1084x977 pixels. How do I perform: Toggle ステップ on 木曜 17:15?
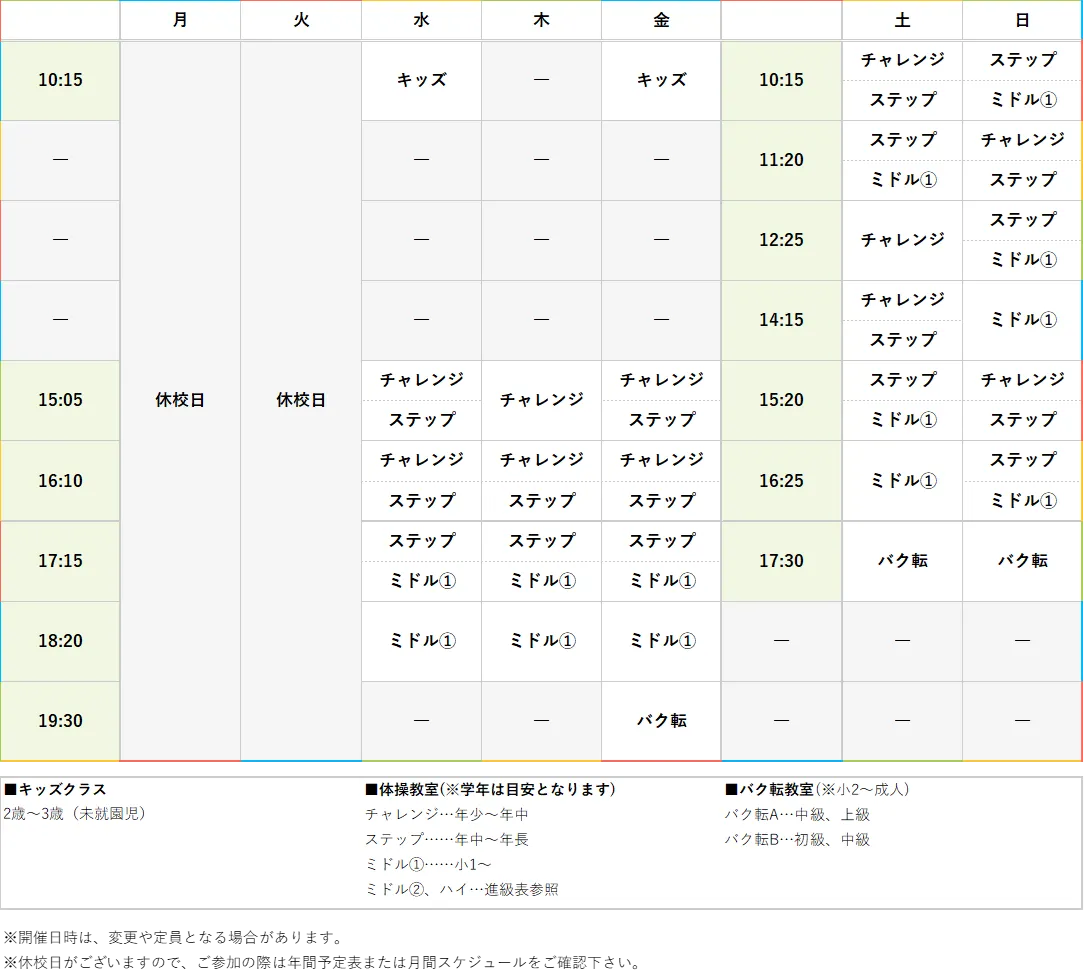(540, 541)
